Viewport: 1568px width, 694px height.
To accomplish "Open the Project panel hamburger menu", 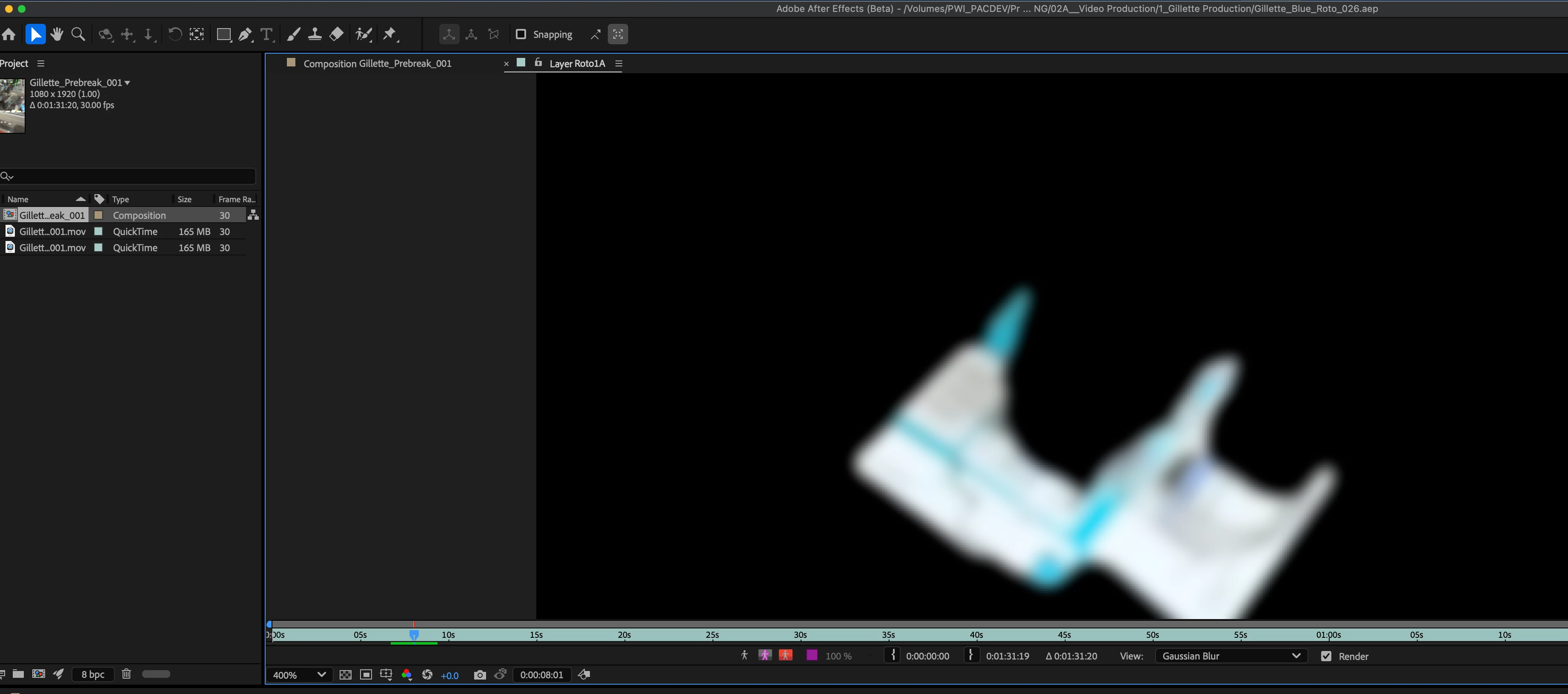I will click(41, 63).
